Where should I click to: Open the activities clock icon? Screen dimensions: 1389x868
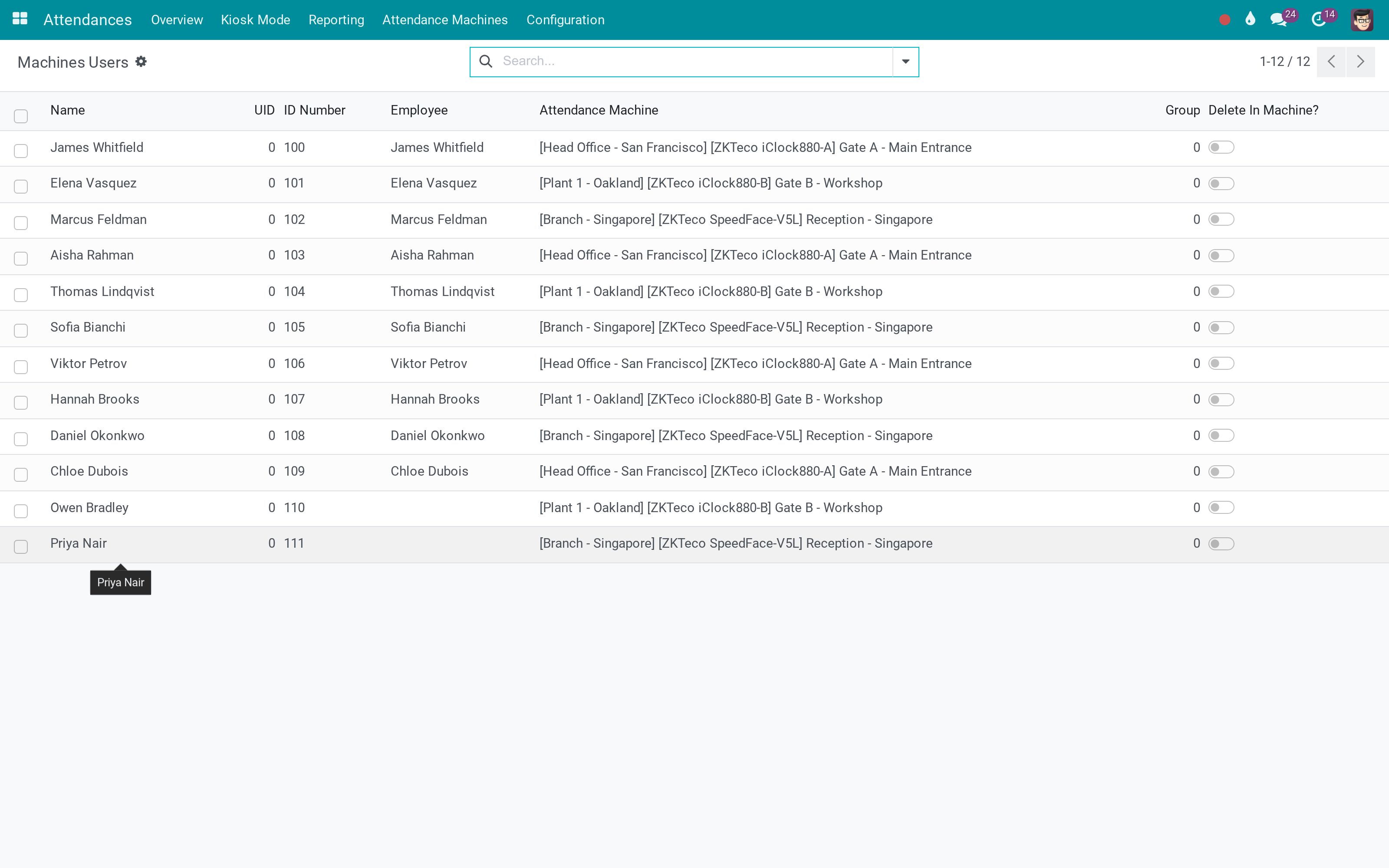click(x=1318, y=20)
